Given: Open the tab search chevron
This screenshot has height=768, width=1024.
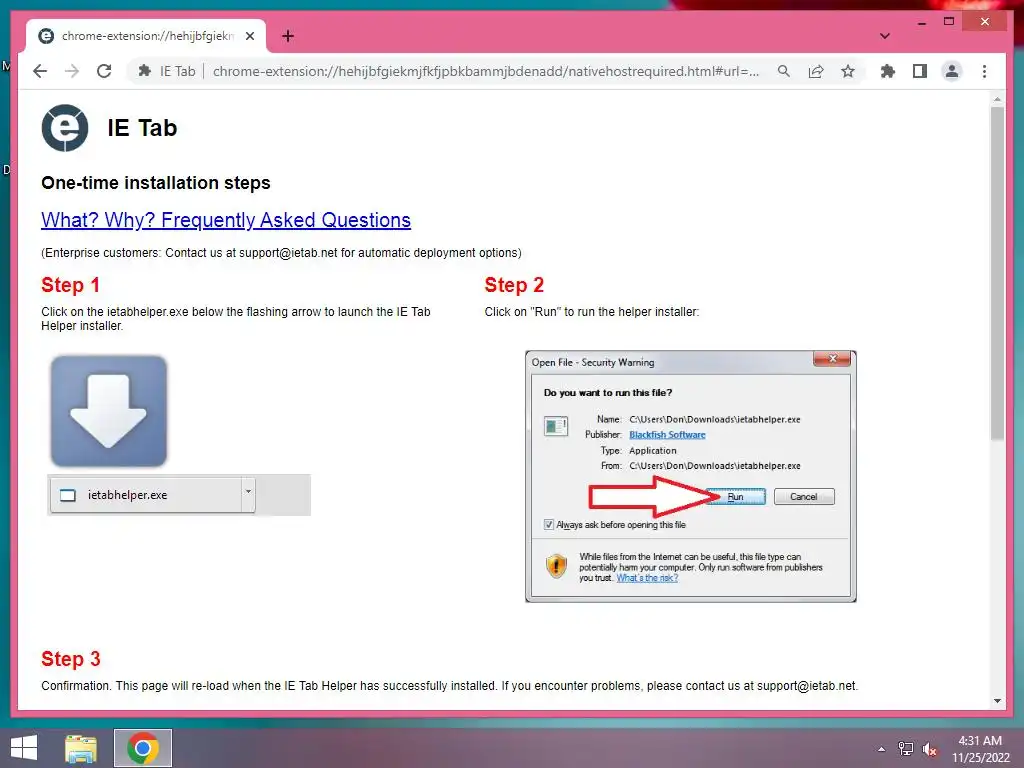Looking at the screenshot, I should pos(885,36).
